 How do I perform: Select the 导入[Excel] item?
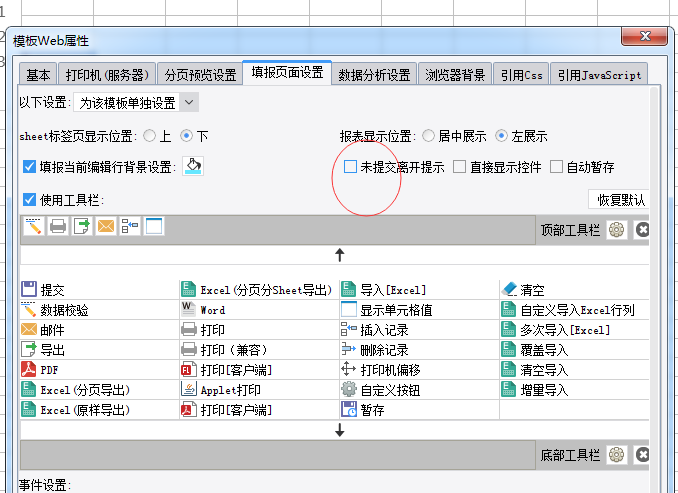pyautogui.click(x=419, y=289)
